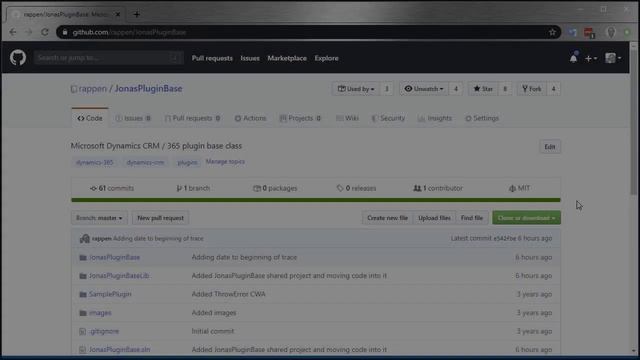This screenshot has width=640, height=360.
Task: Expand the Used by dropdown
Action: click(356, 89)
